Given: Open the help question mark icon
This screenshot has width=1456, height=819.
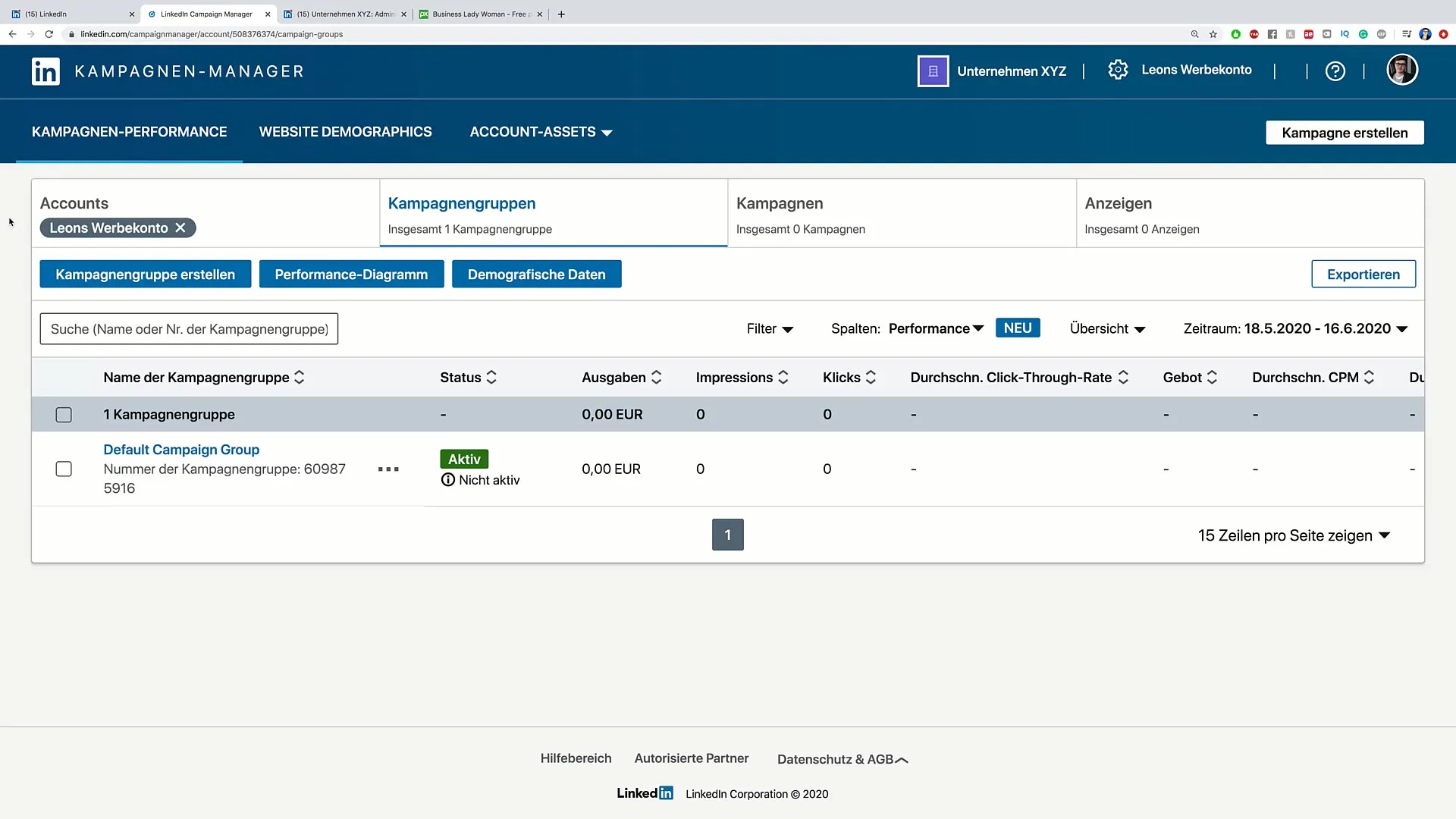Looking at the screenshot, I should click(x=1335, y=71).
